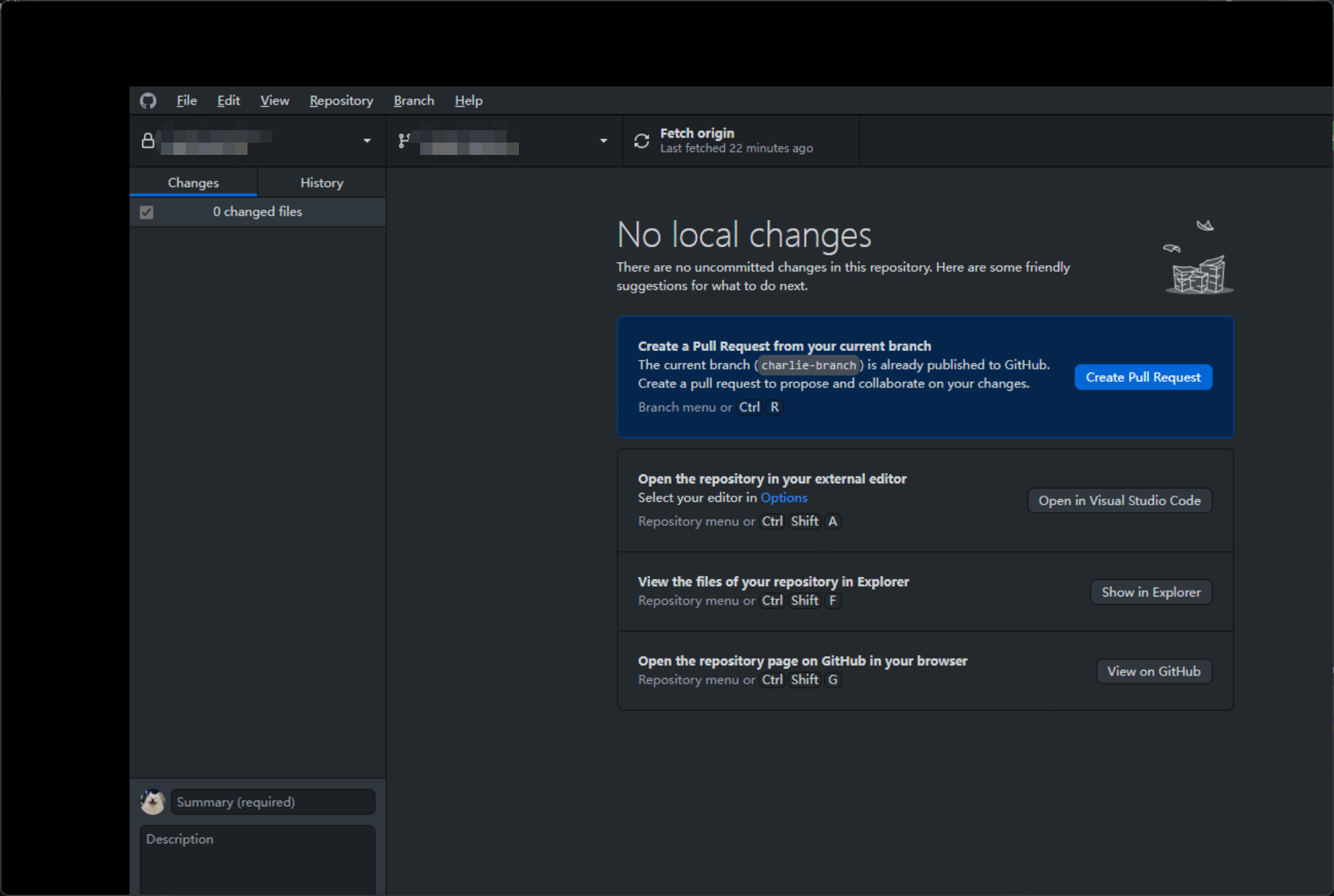
Task: Switch to the Changes tab
Action: click(x=193, y=182)
